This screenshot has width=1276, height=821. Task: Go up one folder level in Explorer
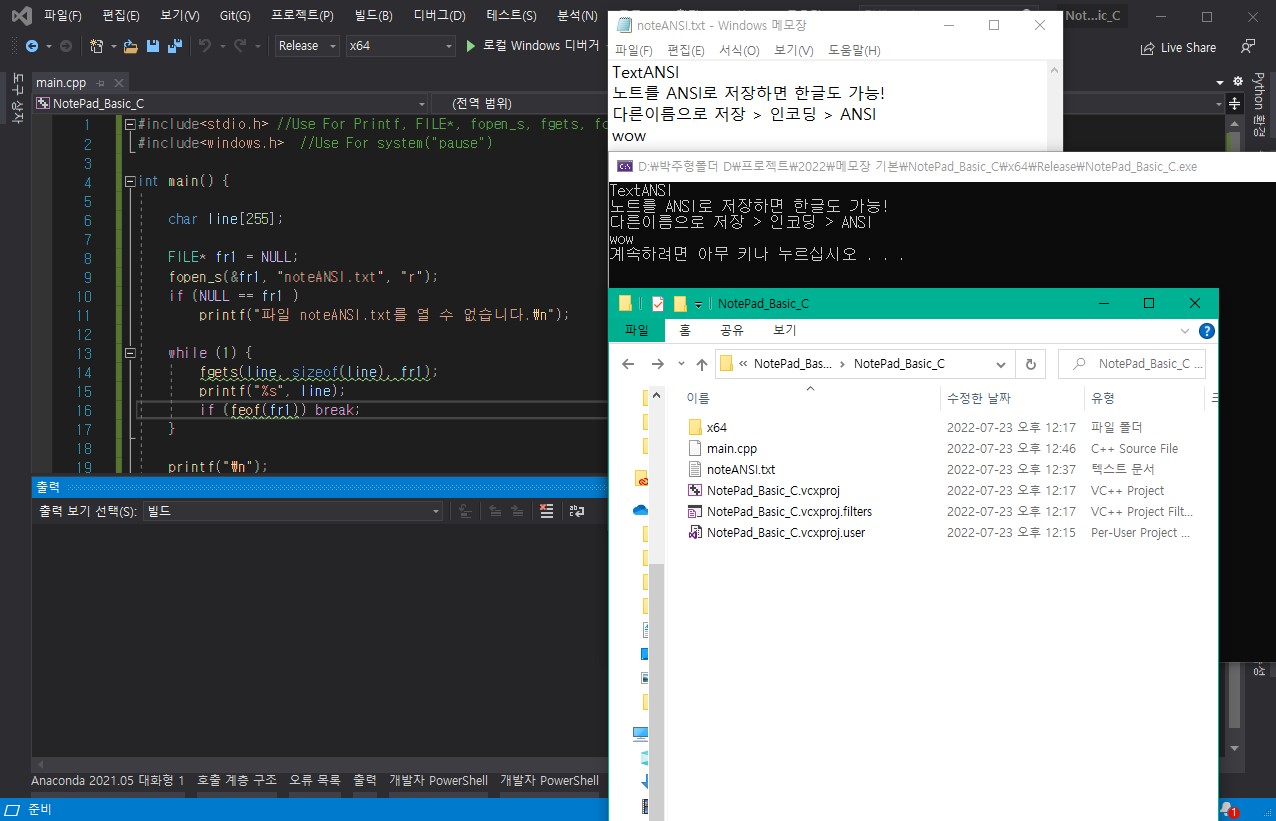pyautogui.click(x=702, y=364)
